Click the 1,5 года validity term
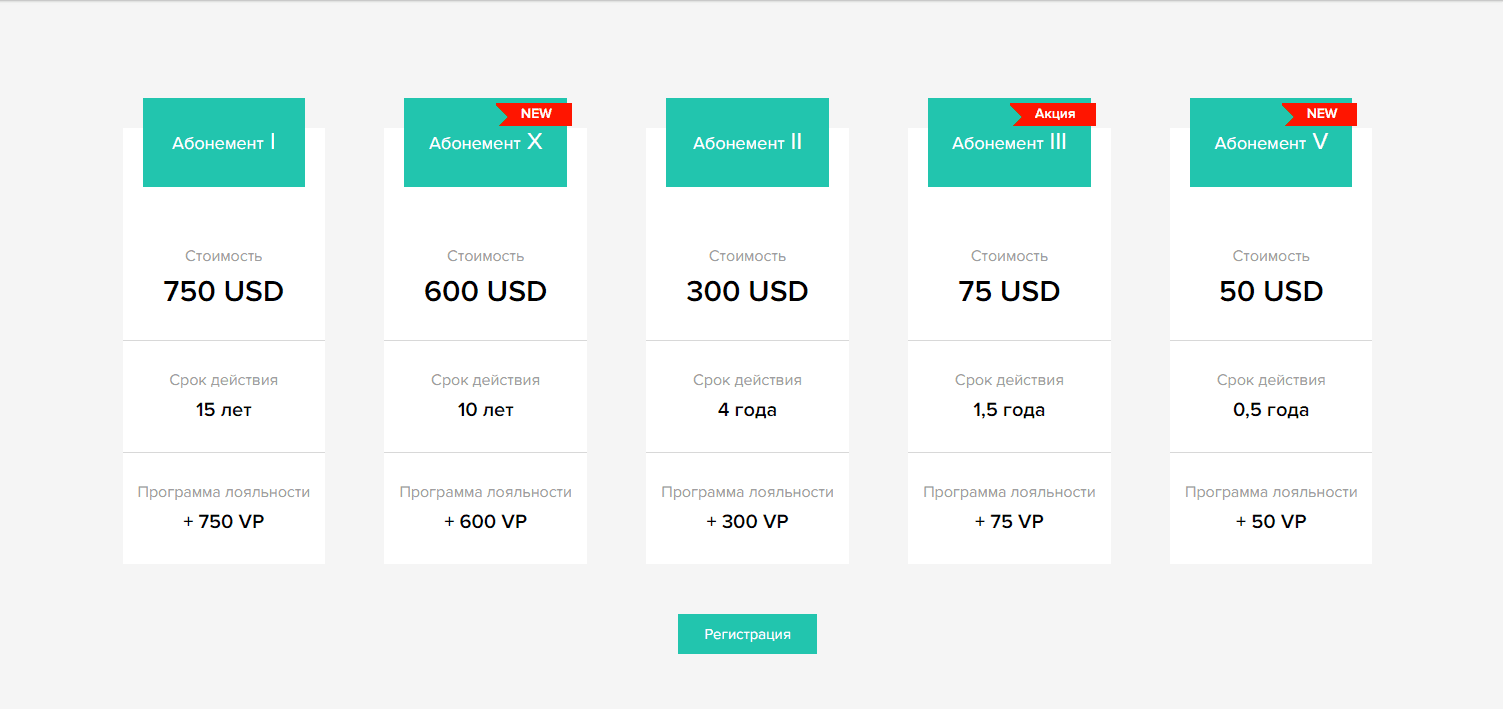 coord(1009,410)
